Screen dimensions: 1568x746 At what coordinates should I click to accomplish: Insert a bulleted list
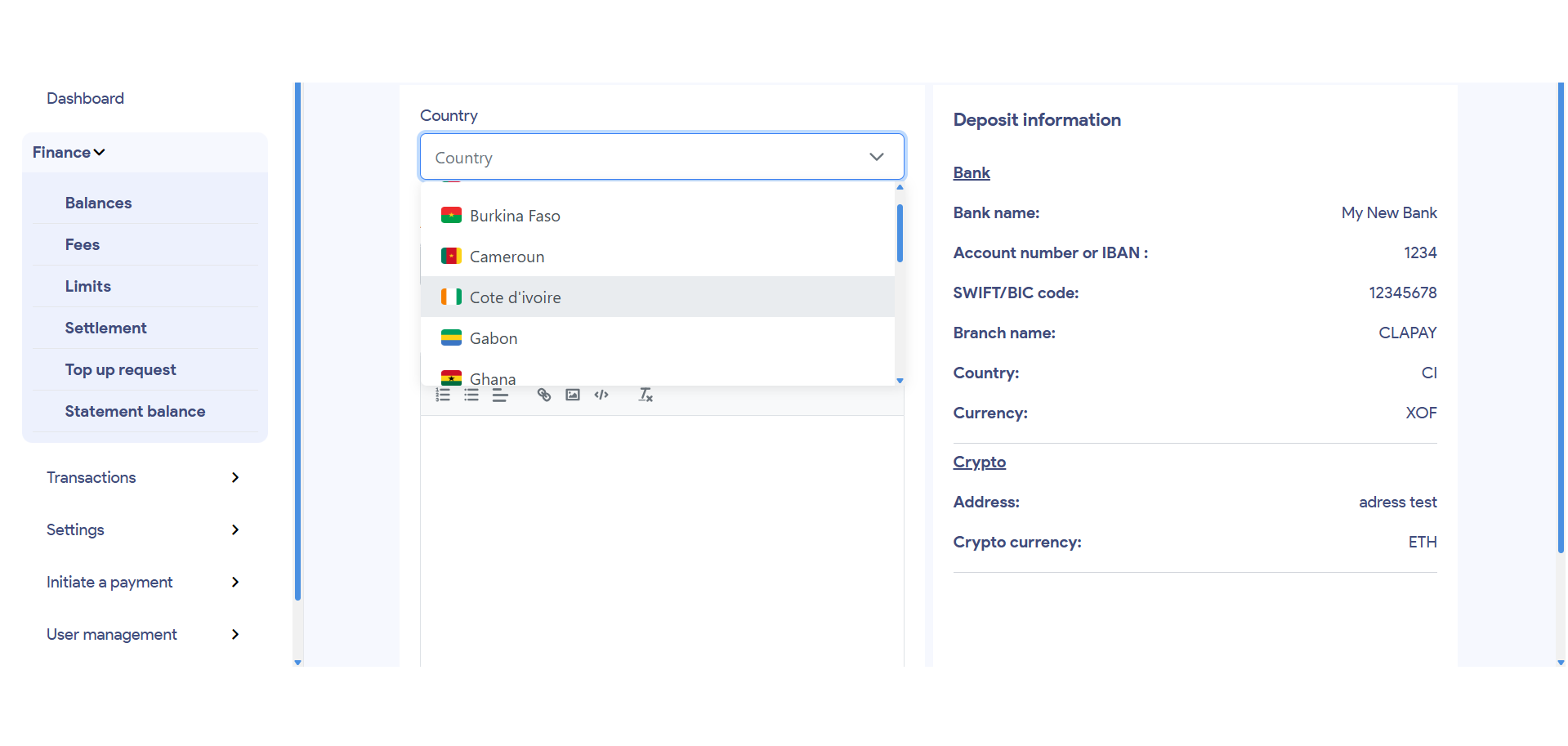click(x=471, y=395)
